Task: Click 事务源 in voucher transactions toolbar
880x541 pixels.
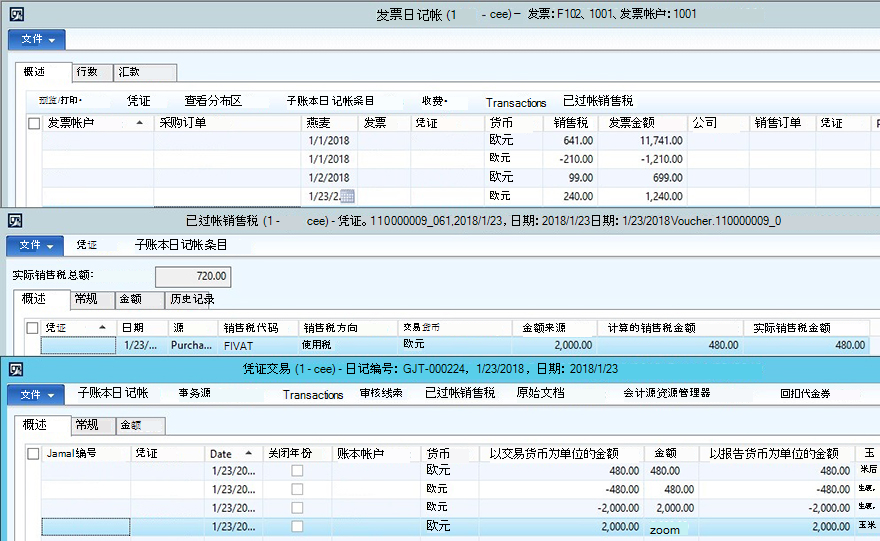Action: (195, 393)
